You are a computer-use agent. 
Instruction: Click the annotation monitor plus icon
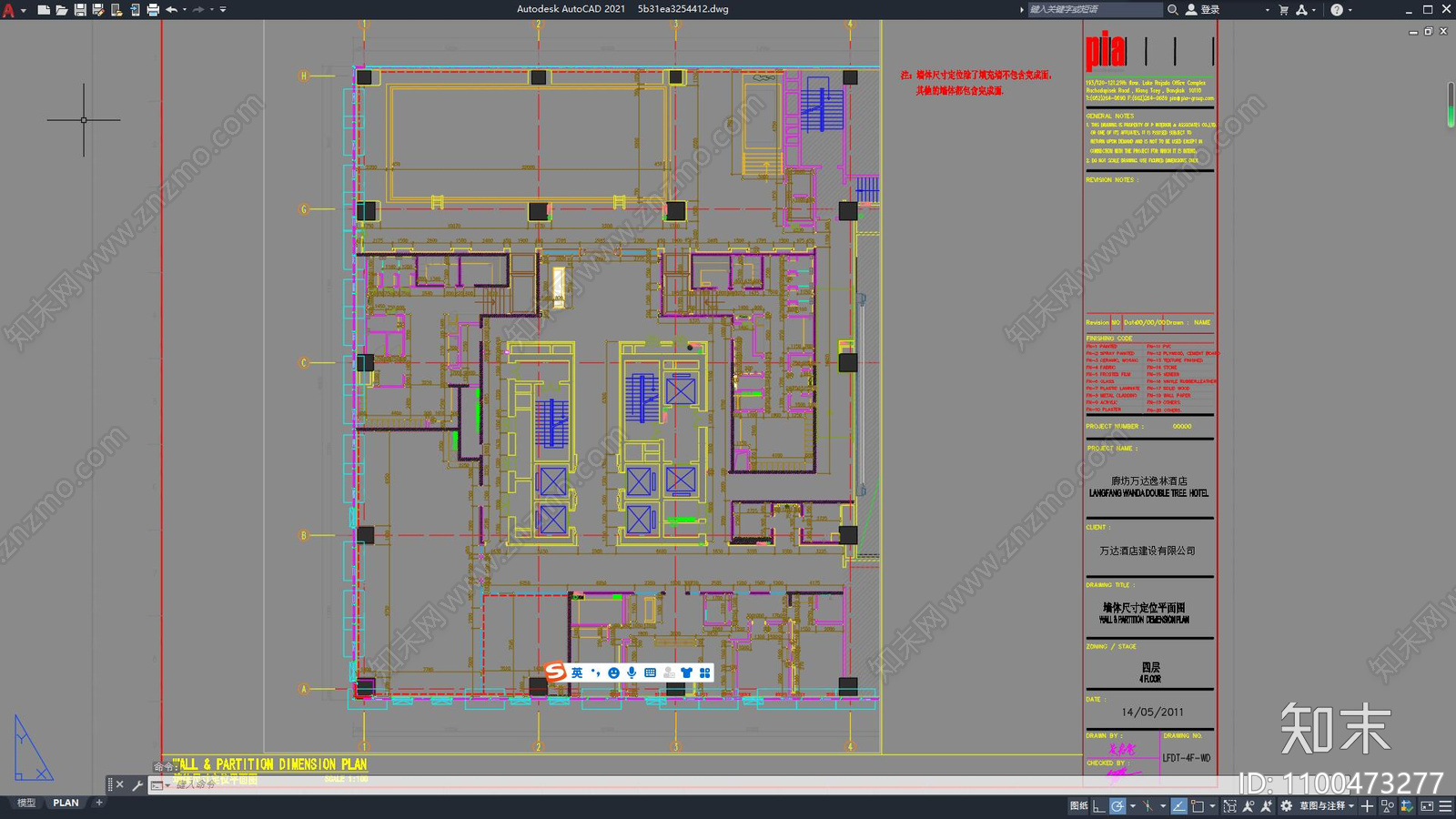[1367, 805]
